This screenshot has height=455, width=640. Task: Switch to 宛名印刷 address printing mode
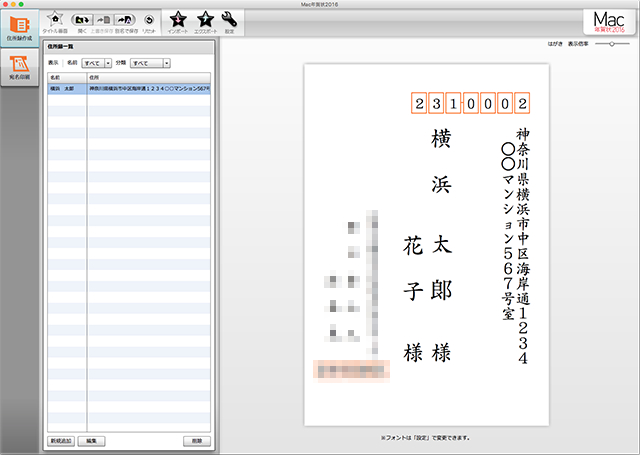(x=17, y=69)
